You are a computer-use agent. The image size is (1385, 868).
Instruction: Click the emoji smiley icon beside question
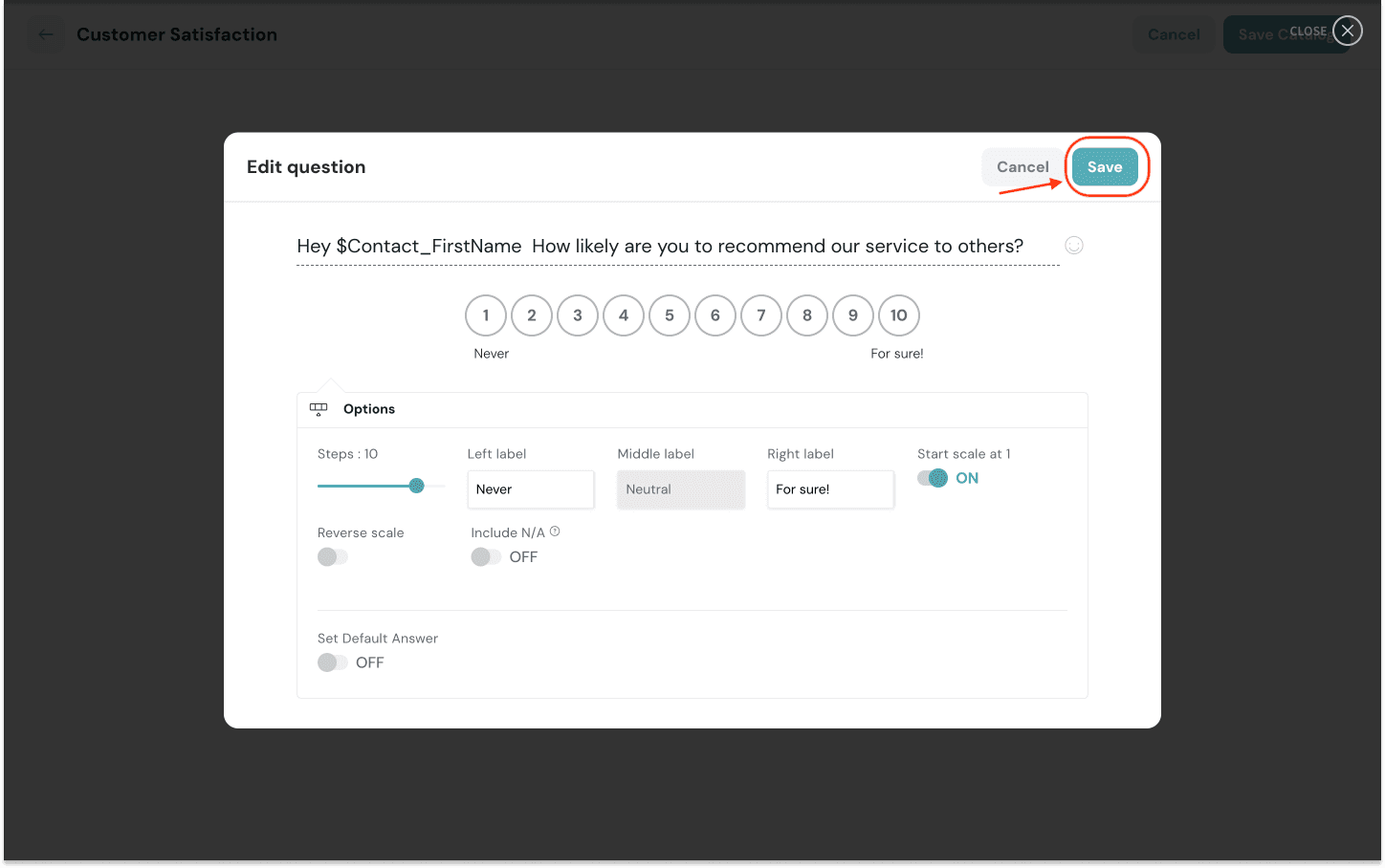click(1074, 246)
